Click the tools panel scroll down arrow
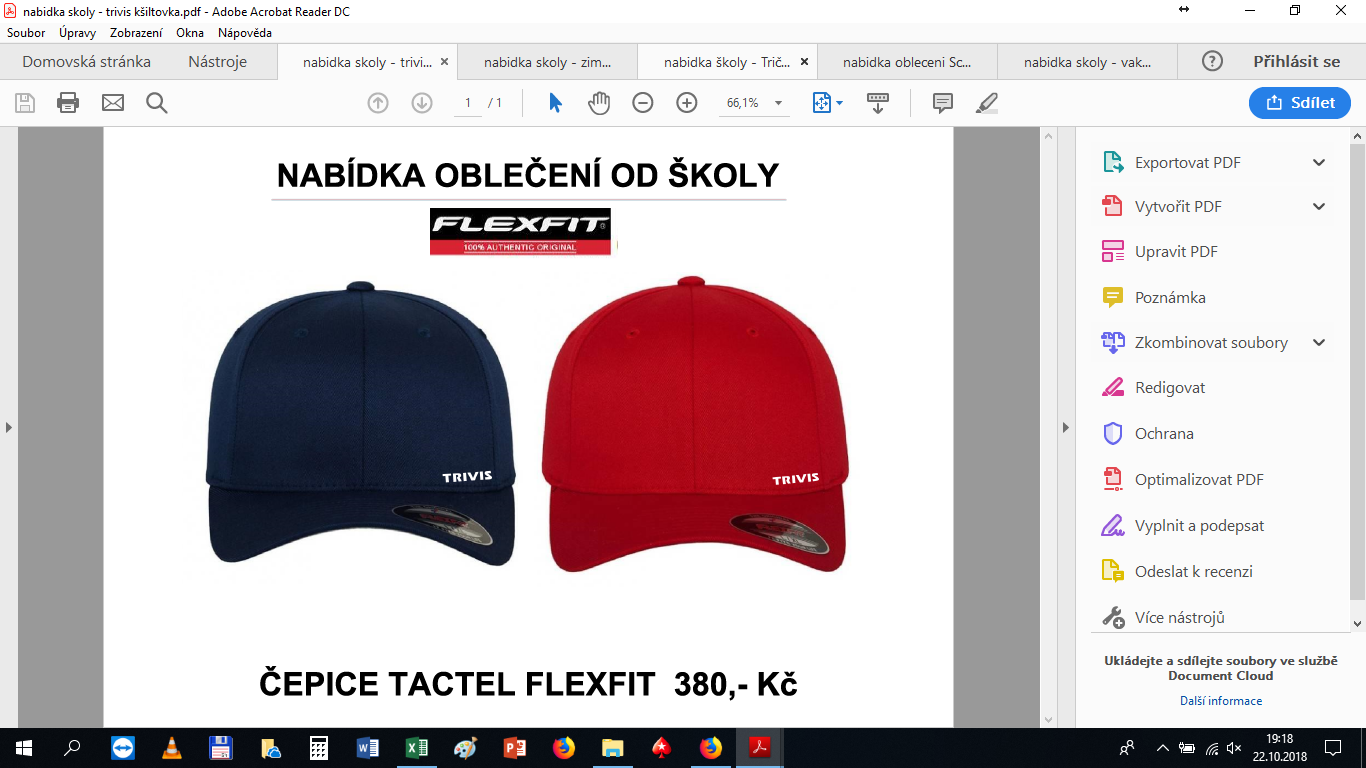1366x768 pixels. point(1358,623)
